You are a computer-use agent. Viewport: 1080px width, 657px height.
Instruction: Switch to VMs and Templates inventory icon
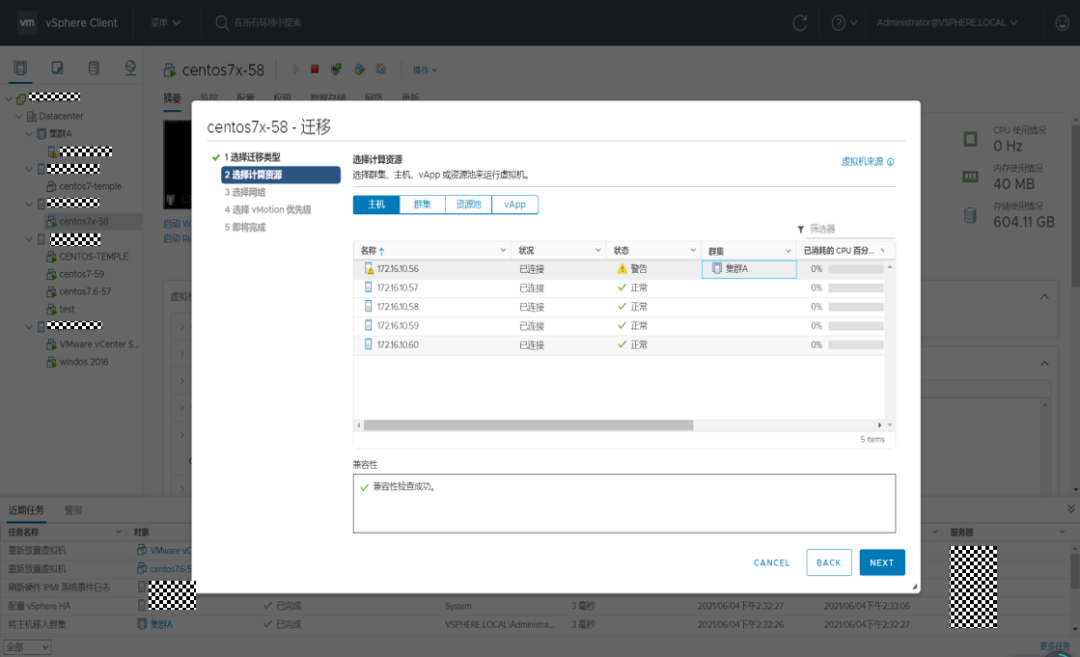[x=57, y=67]
